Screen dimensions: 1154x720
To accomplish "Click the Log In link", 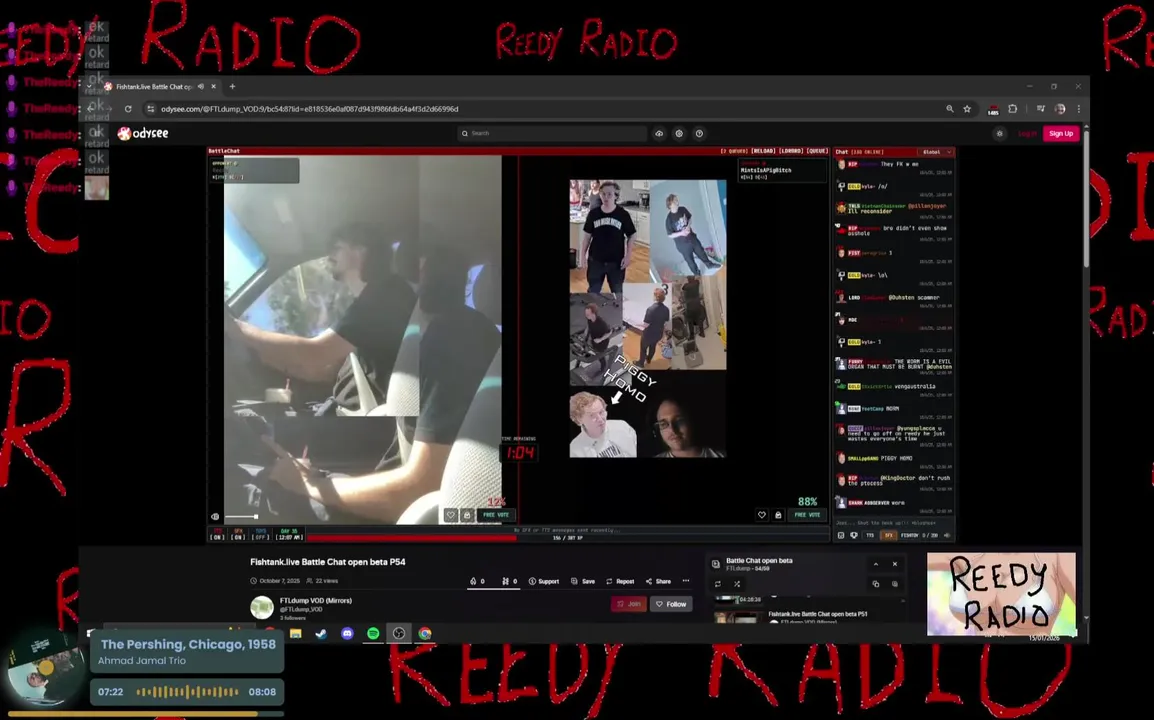I will [1027, 133].
